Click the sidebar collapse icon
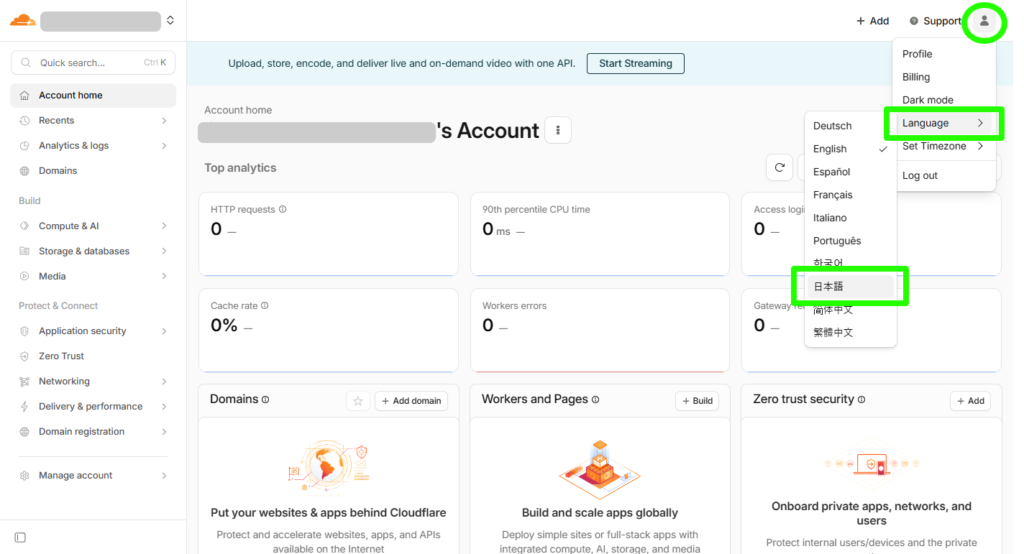1024x554 pixels. 20,538
